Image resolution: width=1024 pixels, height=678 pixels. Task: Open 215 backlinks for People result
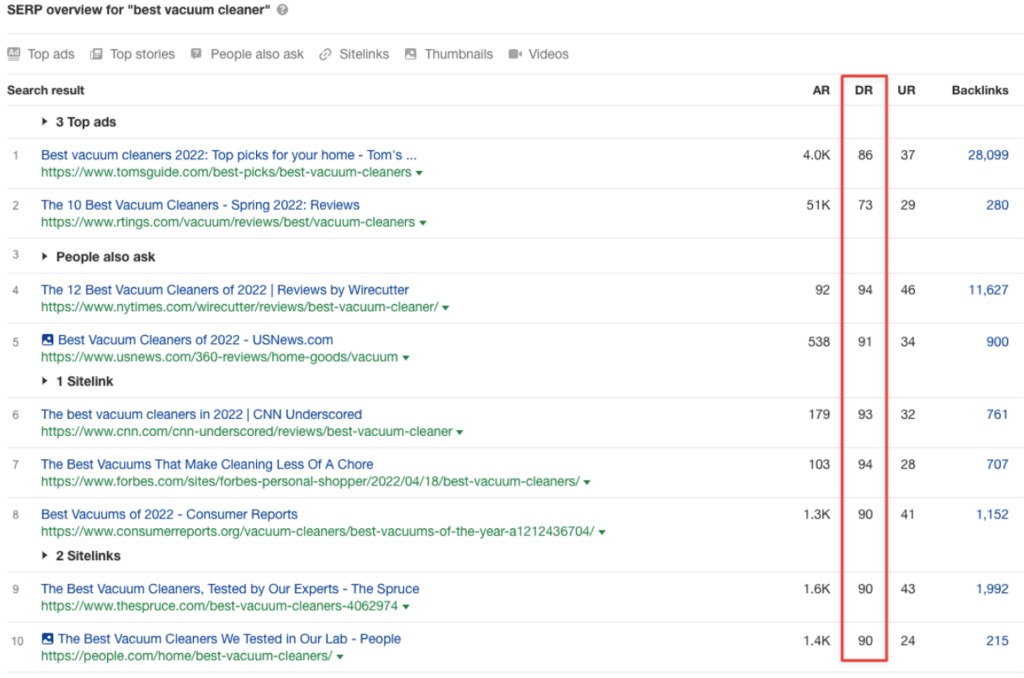pyautogui.click(x=997, y=641)
